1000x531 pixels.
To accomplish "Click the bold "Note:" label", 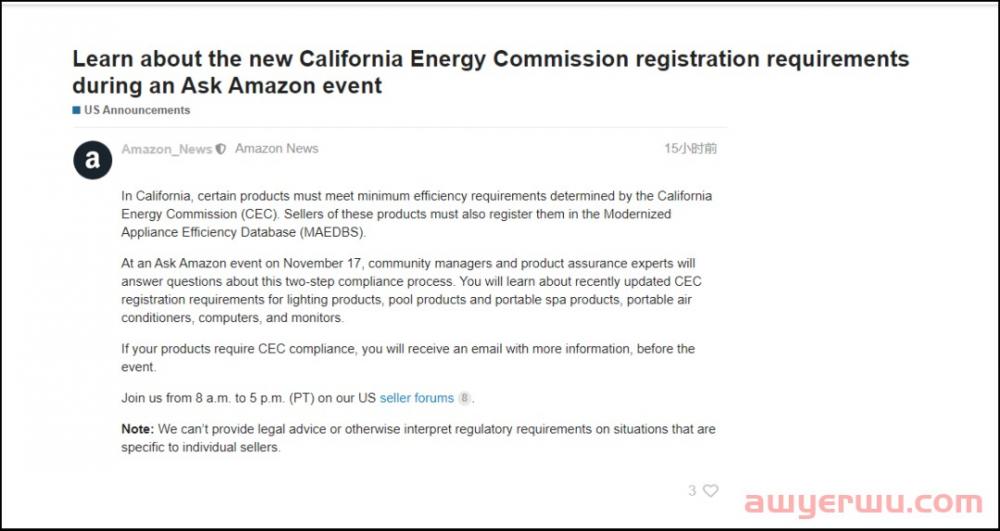I will point(137,429).
